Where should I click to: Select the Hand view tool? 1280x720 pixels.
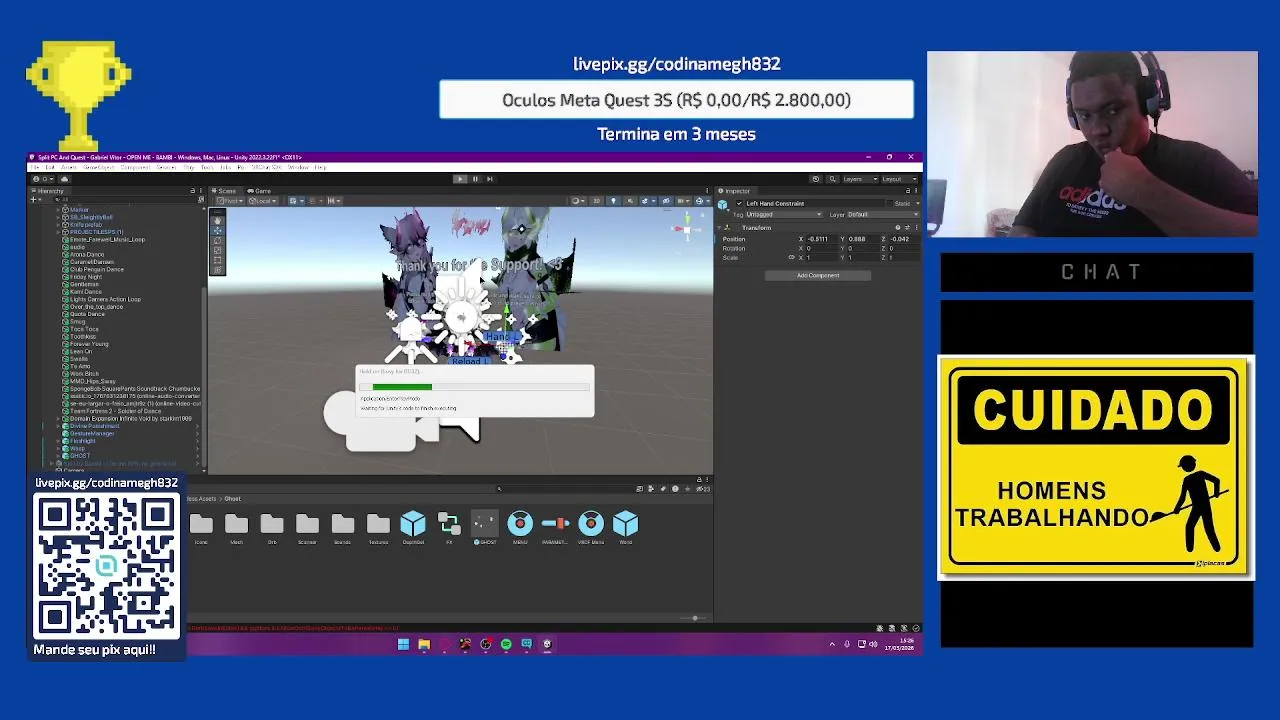coord(217,219)
